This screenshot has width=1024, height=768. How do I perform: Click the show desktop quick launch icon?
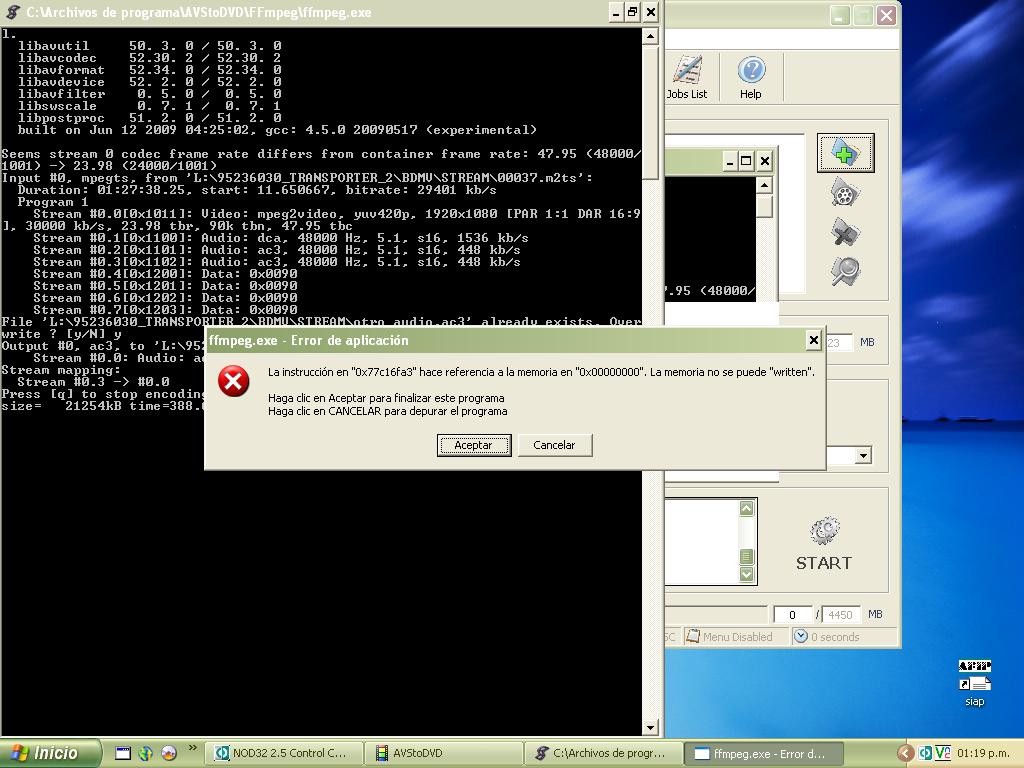point(123,753)
